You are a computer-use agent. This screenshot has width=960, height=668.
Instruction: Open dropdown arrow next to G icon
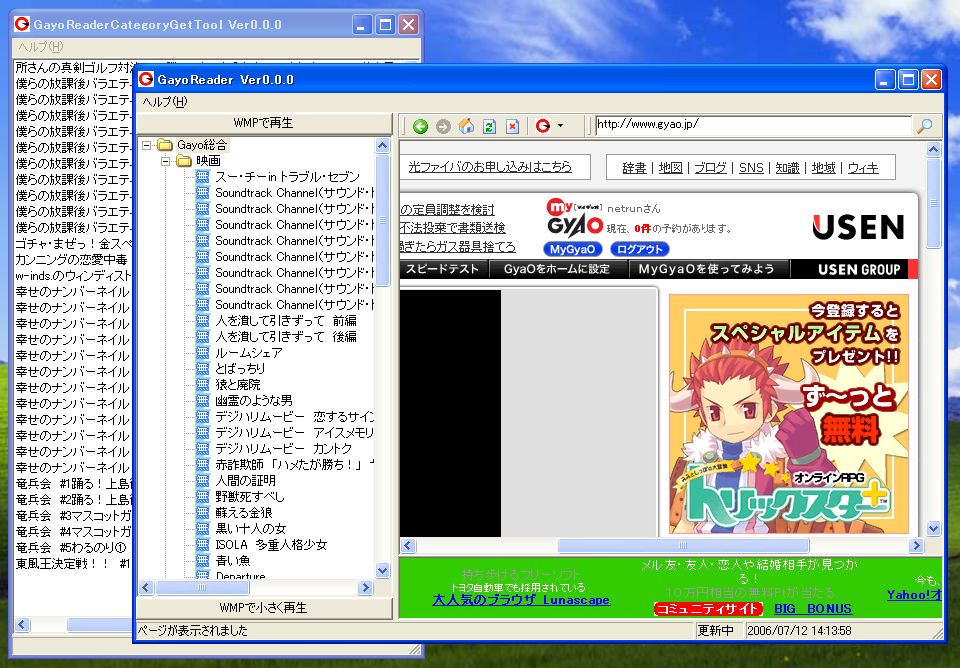tap(560, 126)
